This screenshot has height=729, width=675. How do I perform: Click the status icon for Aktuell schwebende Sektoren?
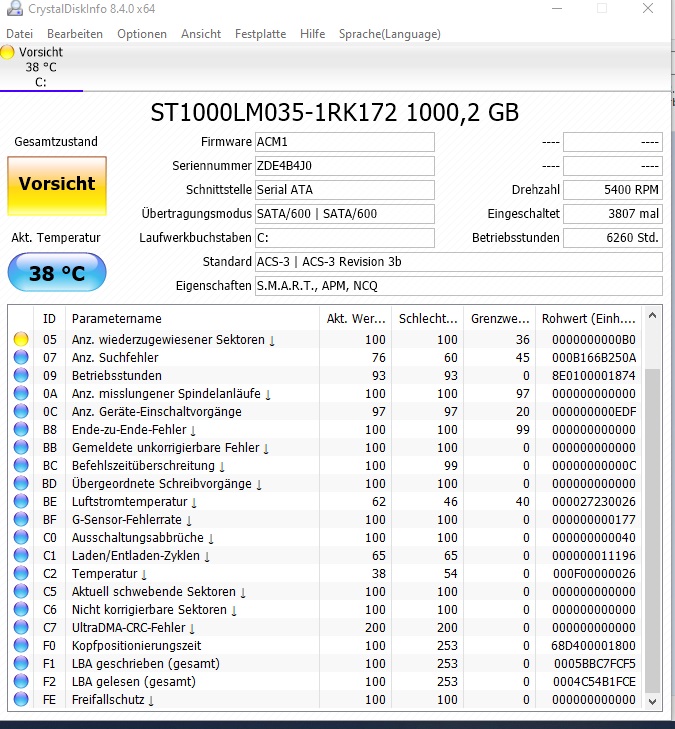pyautogui.click(x=21, y=591)
